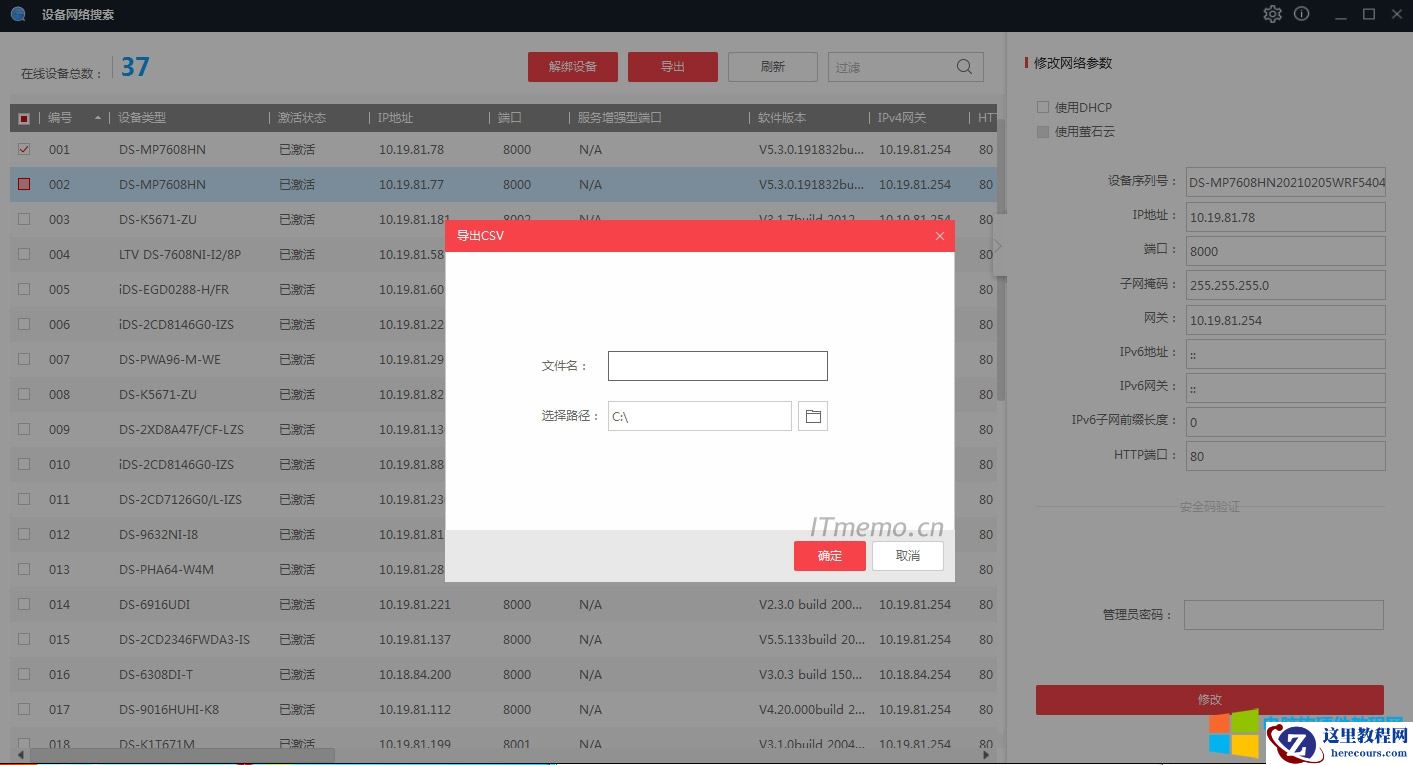Select device DS-6916UDI
Image resolution: width=1413 pixels, height=765 pixels.
[154, 604]
